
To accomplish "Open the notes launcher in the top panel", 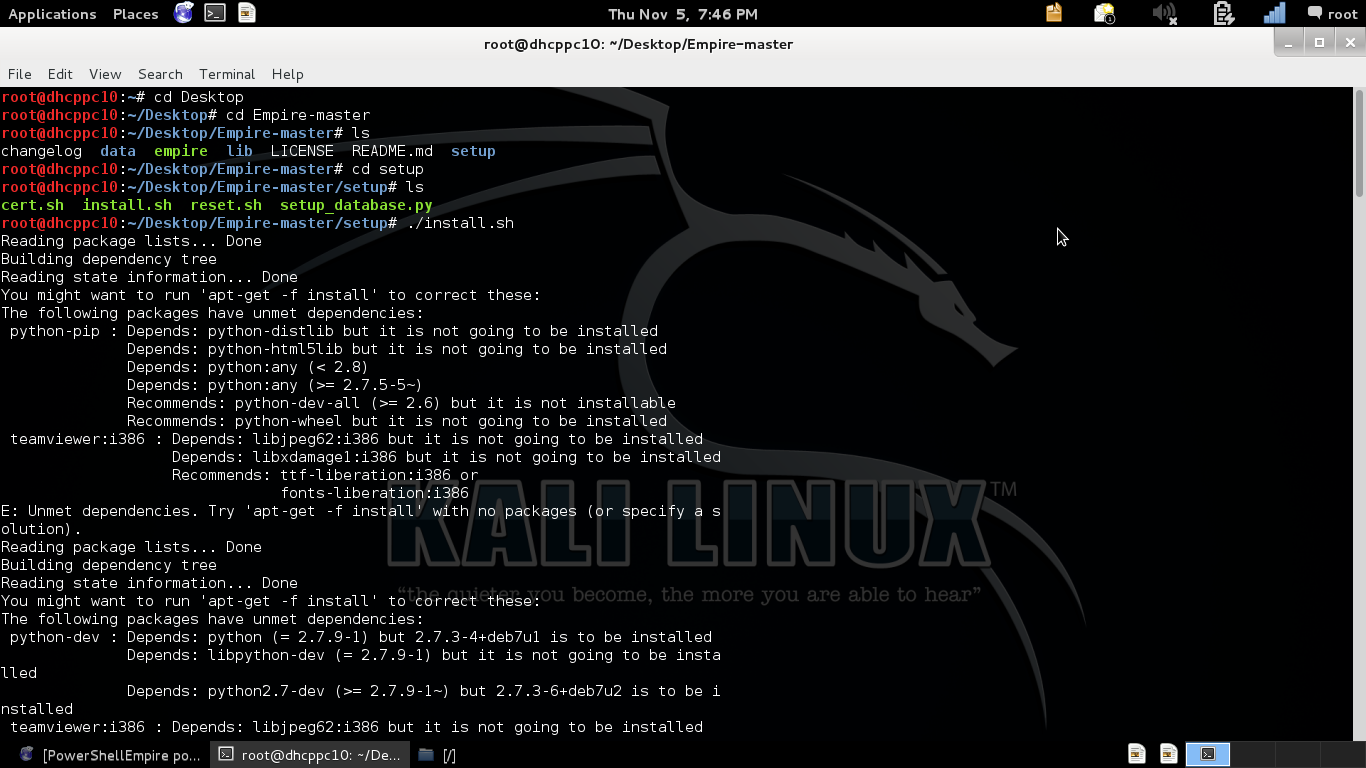I will (247, 13).
